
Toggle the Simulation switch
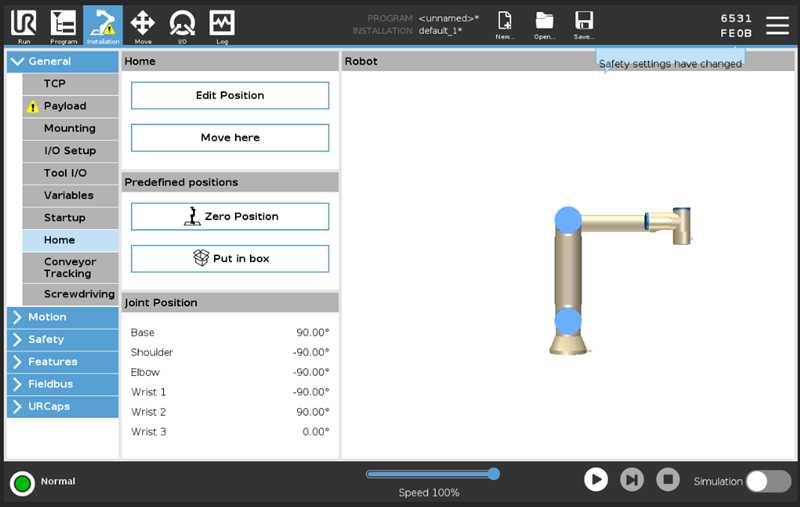click(768, 481)
